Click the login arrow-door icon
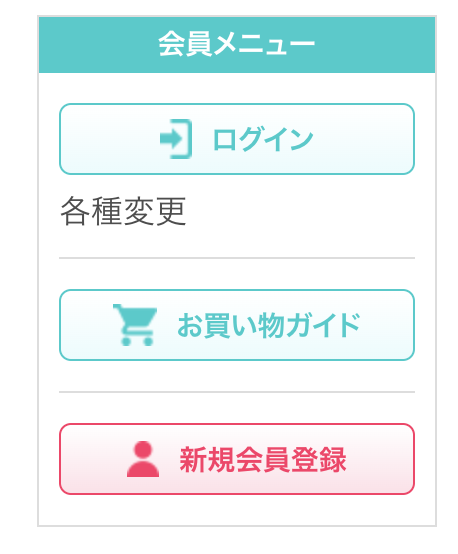 (x=176, y=139)
